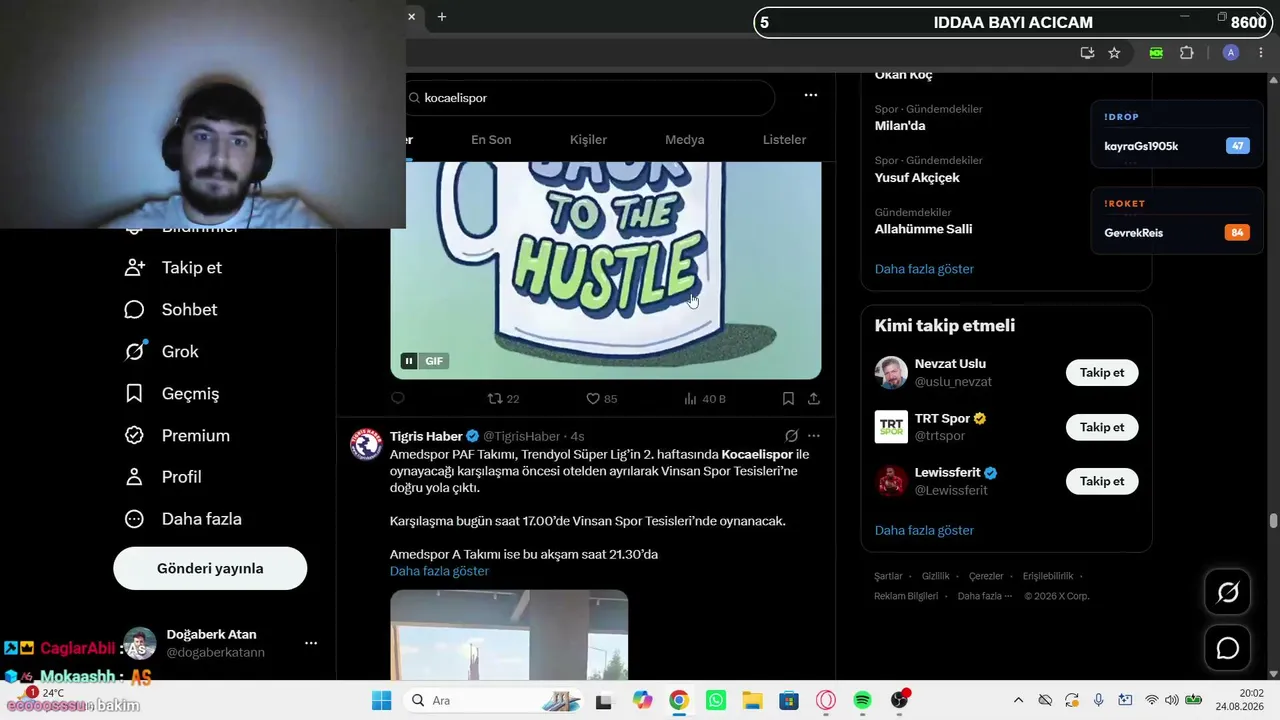Click the reply icon under the GIF post
Viewport: 1280px width, 720px height.
398,399
